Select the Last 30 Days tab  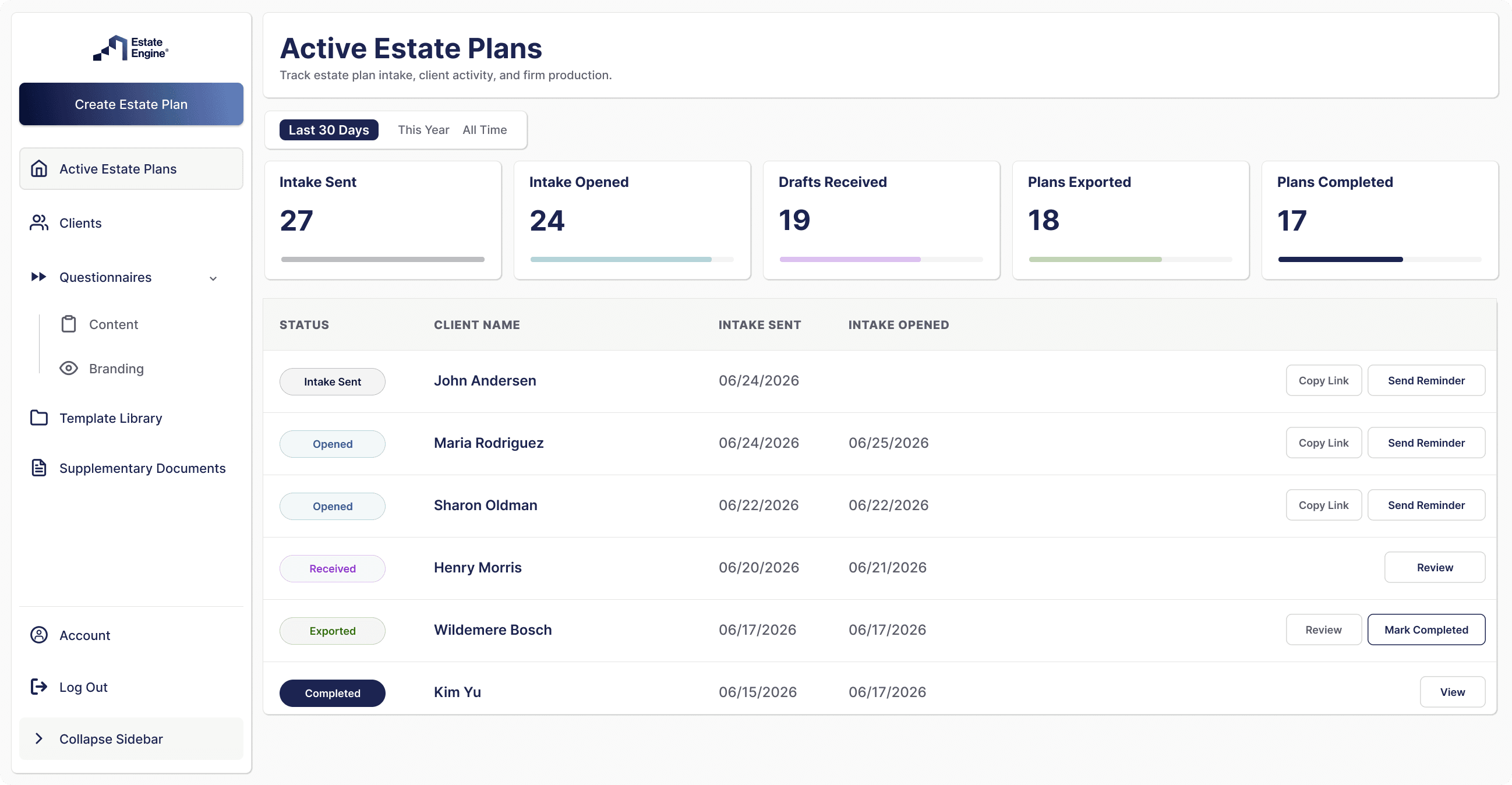tap(328, 130)
